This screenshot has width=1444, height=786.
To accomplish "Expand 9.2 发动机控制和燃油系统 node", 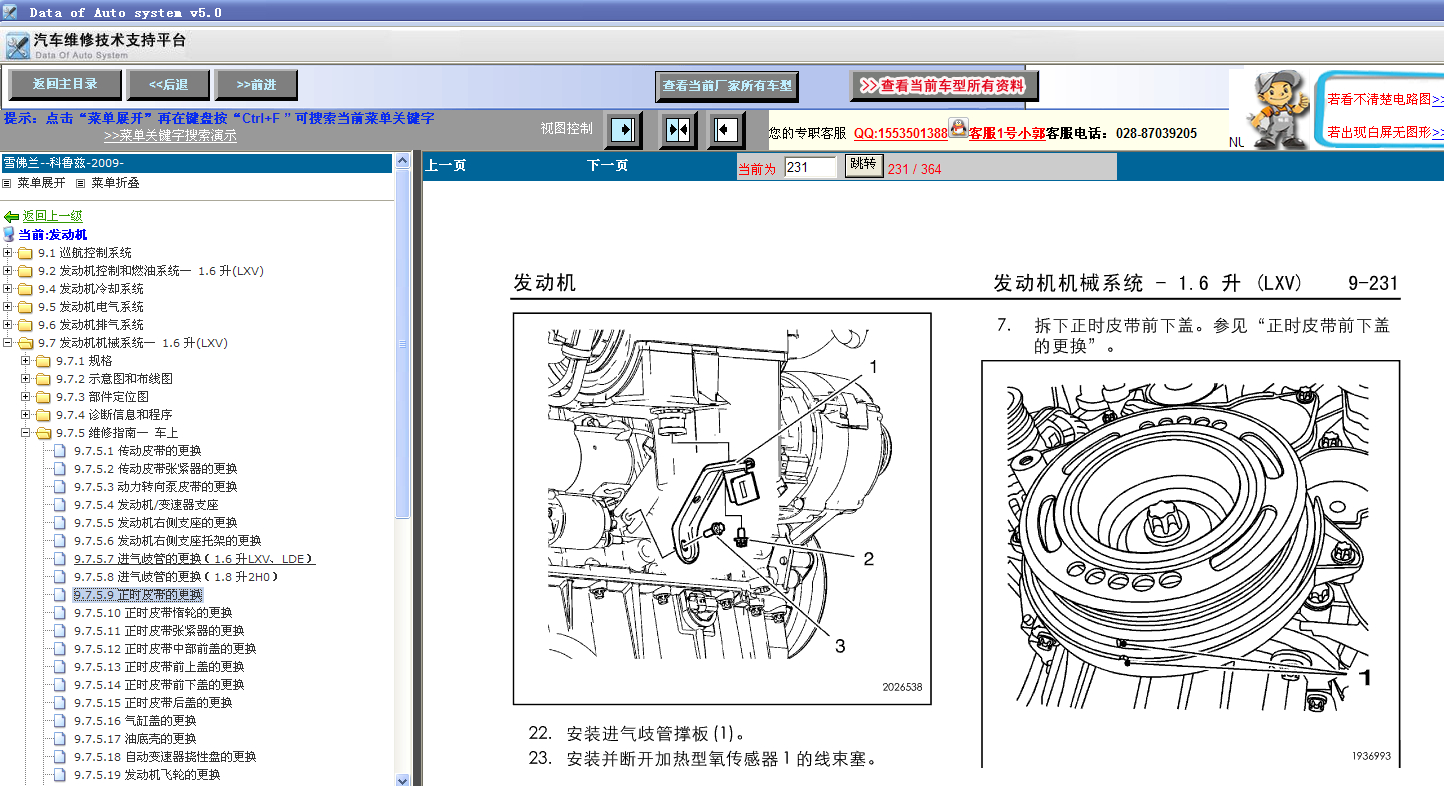I will (x=8, y=271).
